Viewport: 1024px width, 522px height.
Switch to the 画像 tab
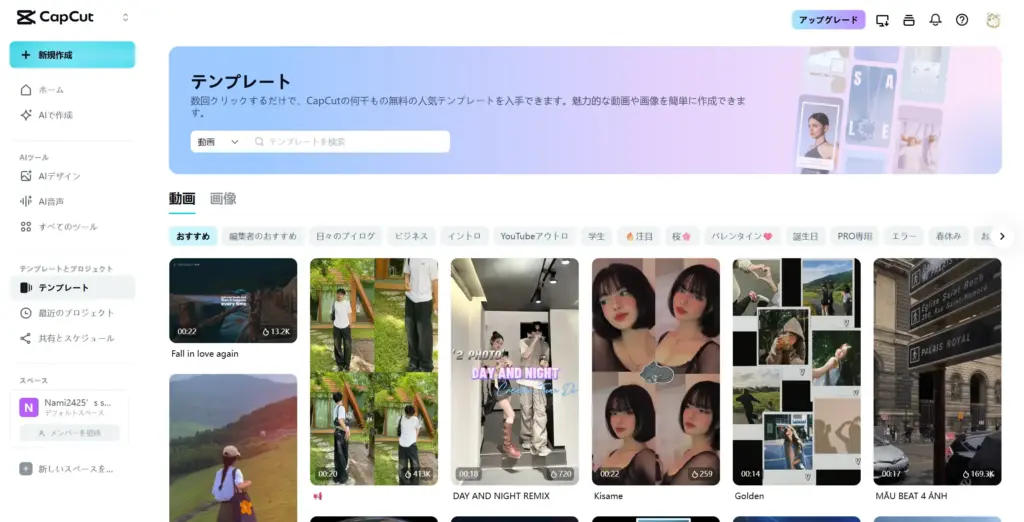[x=223, y=199]
